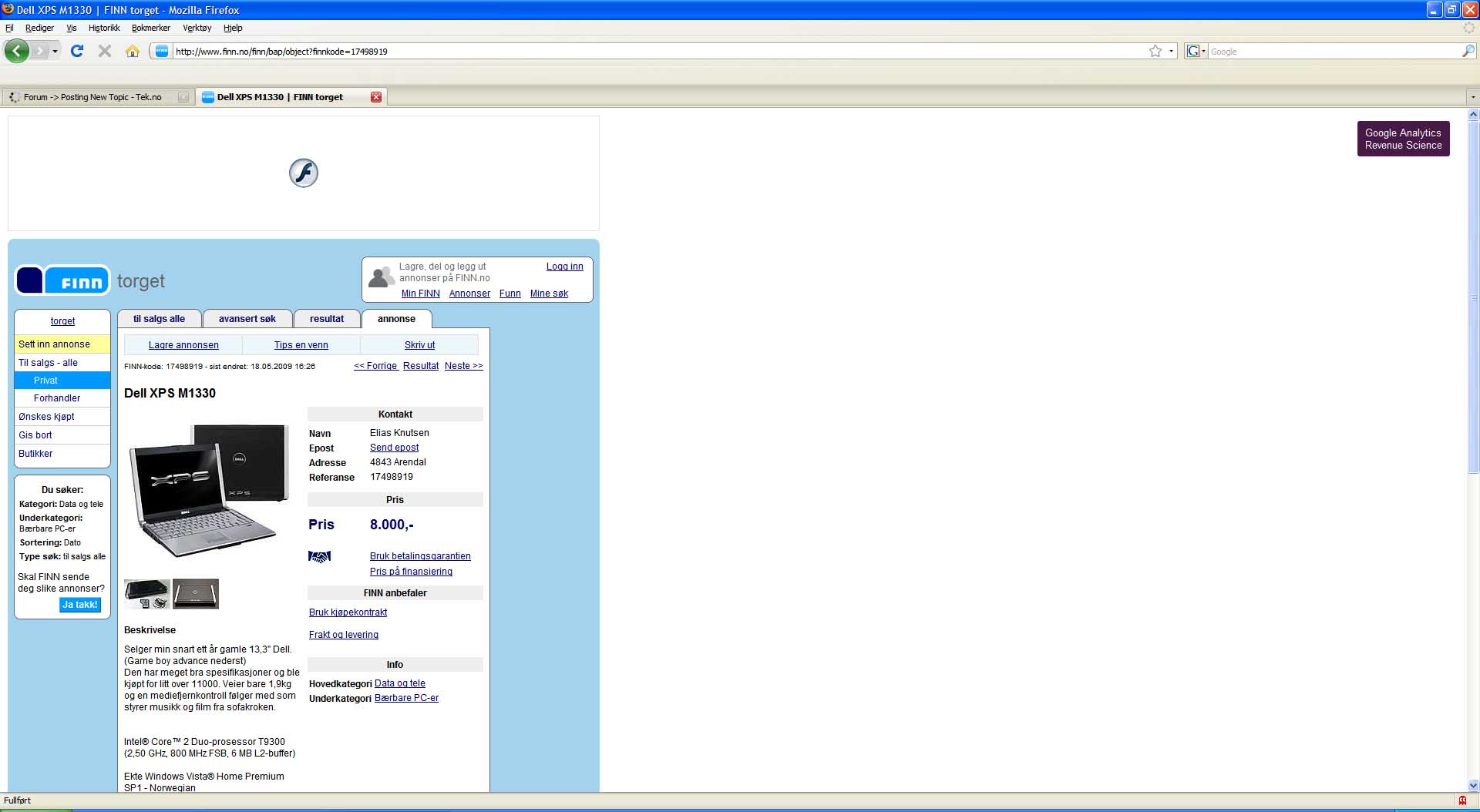Click the FINN logo
Image resolution: width=1480 pixels, height=812 pixels.
(62, 280)
